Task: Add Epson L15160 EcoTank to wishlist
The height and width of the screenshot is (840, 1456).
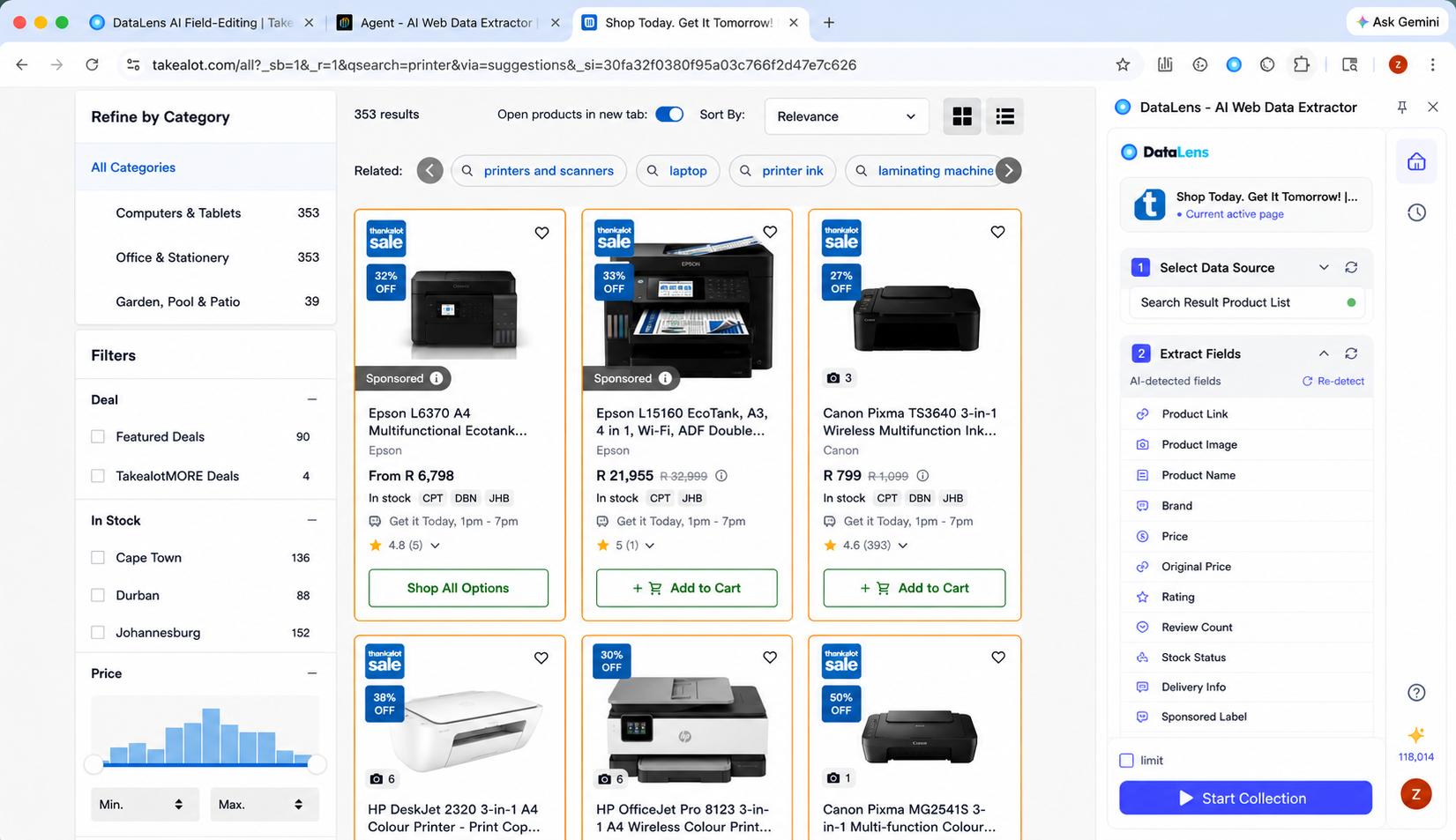Action: coord(770,232)
